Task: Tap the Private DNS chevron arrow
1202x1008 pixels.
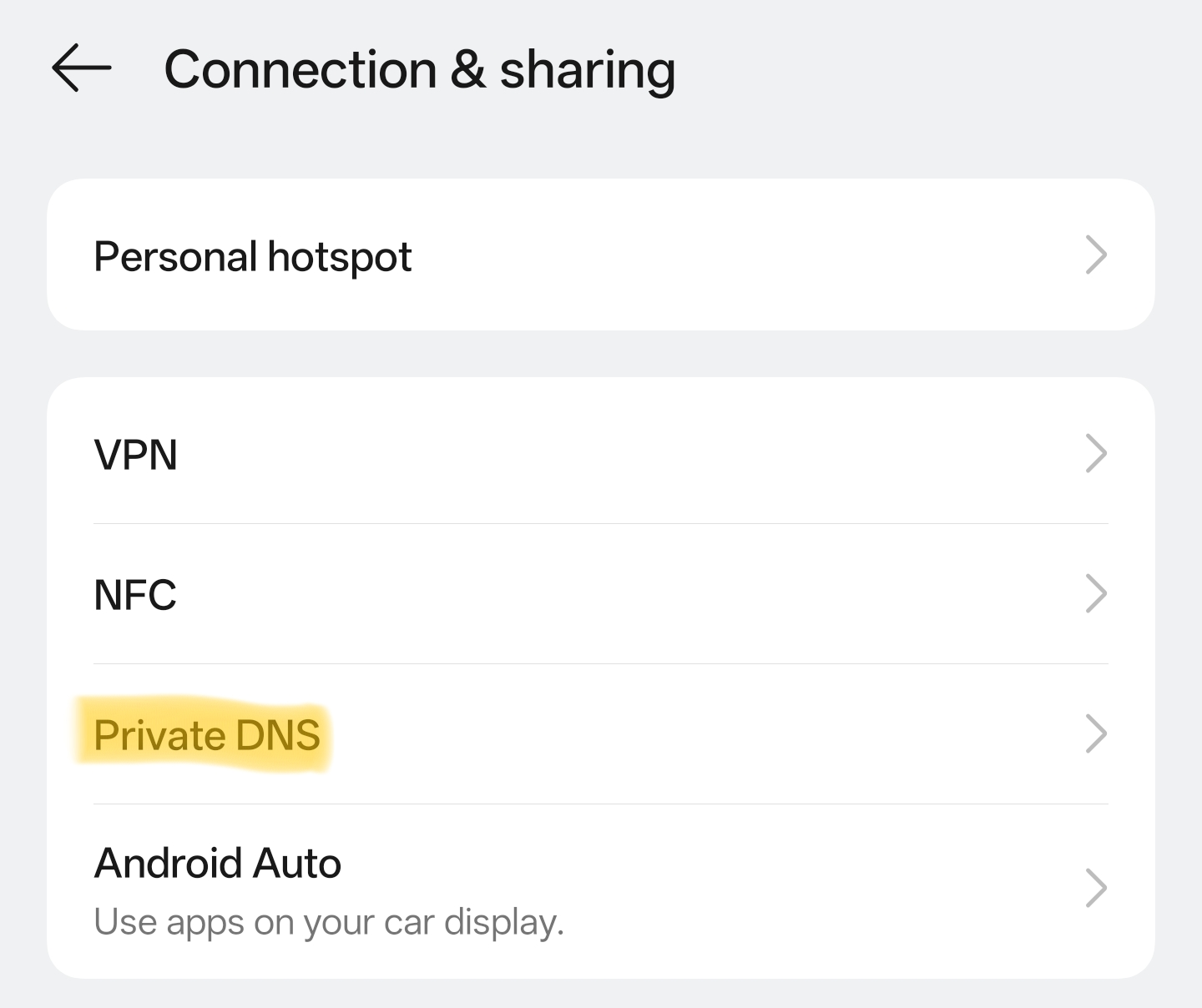Action: pyautogui.click(x=1095, y=734)
